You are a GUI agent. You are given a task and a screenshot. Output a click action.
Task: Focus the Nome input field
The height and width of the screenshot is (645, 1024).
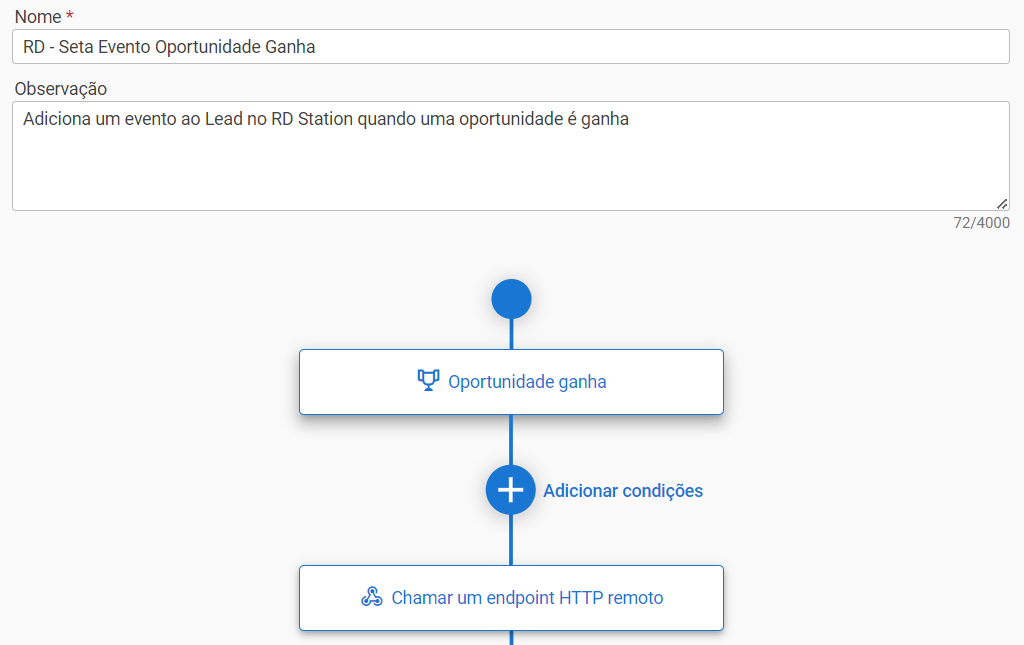[x=600, y=47]
